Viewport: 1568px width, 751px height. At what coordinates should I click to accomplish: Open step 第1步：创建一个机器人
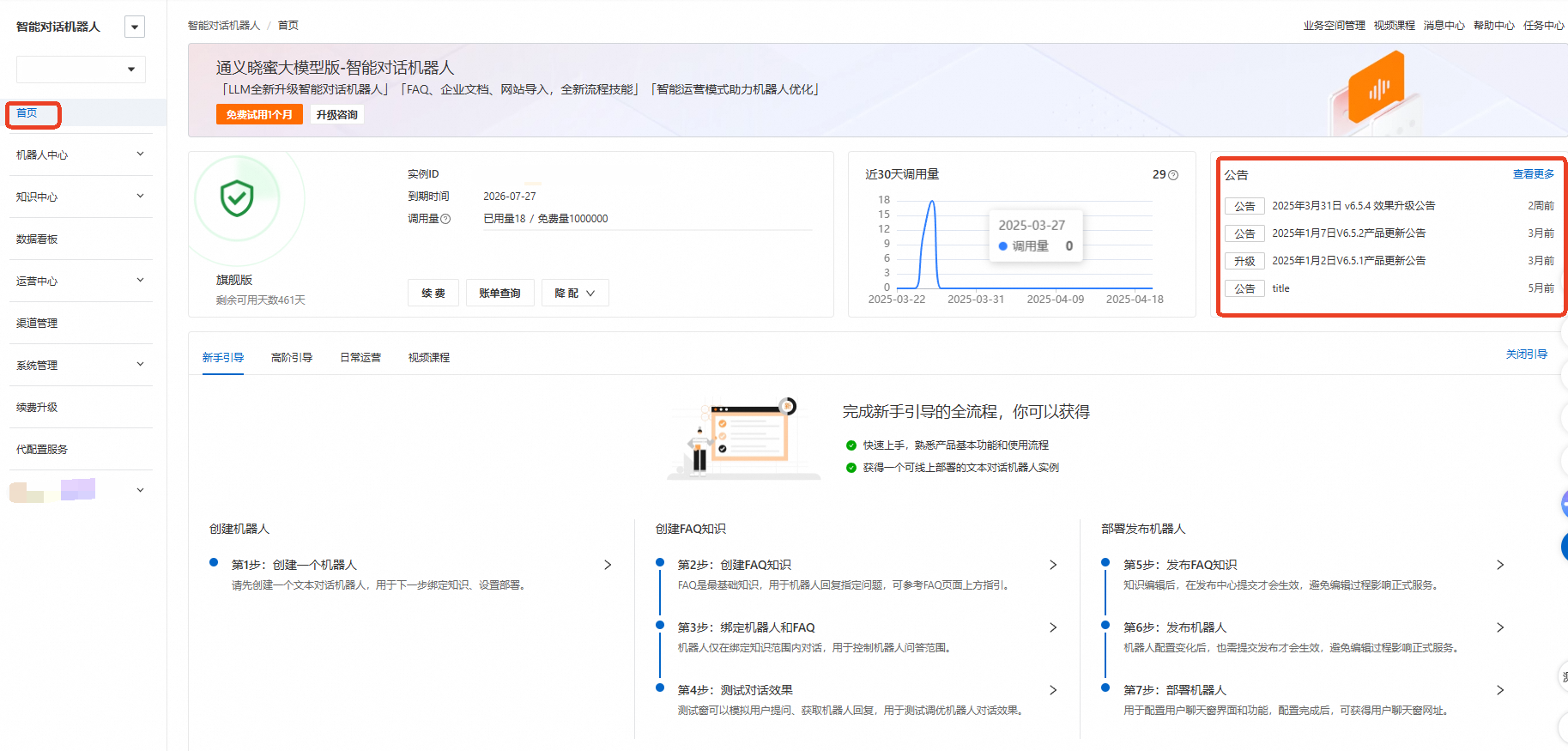(294, 565)
